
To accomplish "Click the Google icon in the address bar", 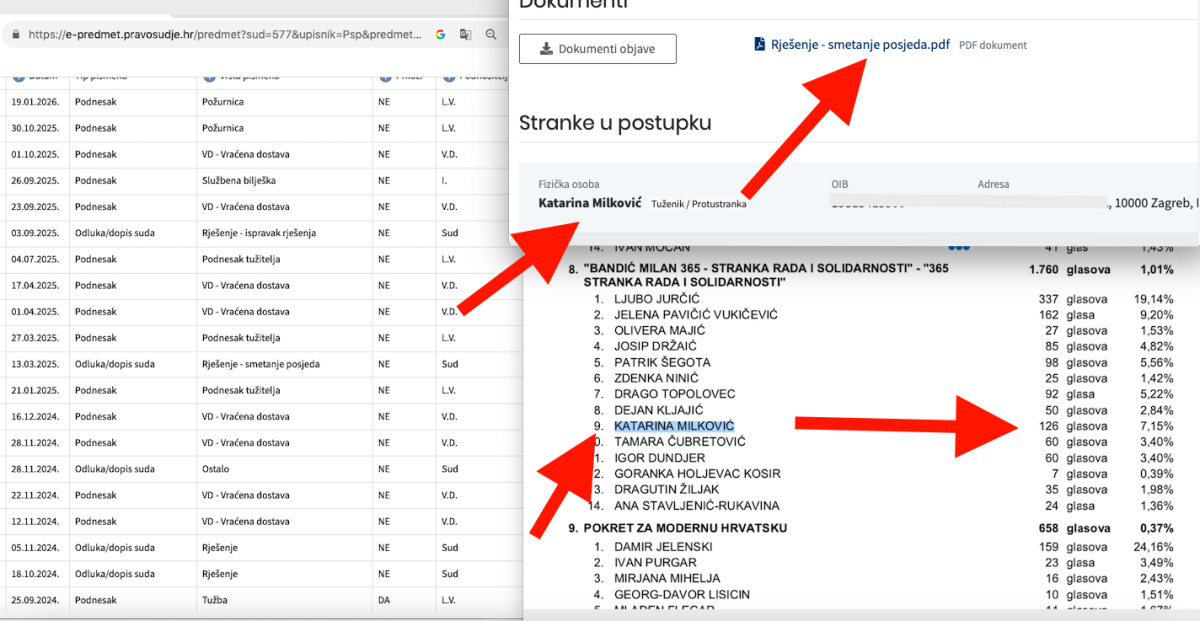I will tap(440, 34).
